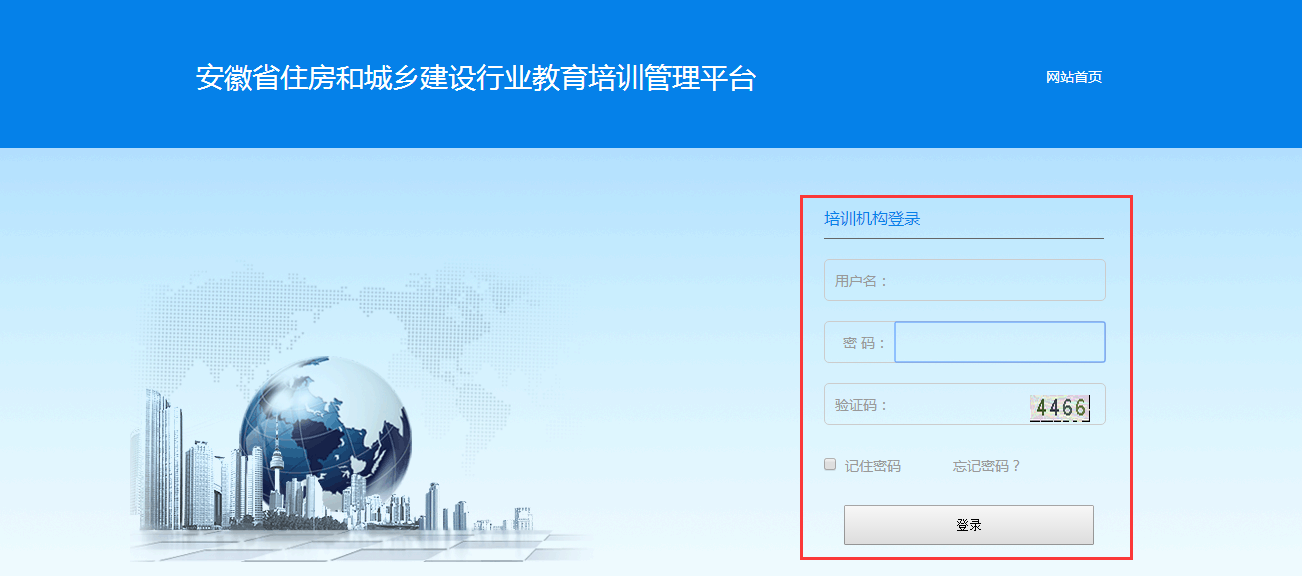Click the divider line under 培训机构登录
The height and width of the screenshot is (576, 1302).
pyautogui.click(x=964, y=238)
